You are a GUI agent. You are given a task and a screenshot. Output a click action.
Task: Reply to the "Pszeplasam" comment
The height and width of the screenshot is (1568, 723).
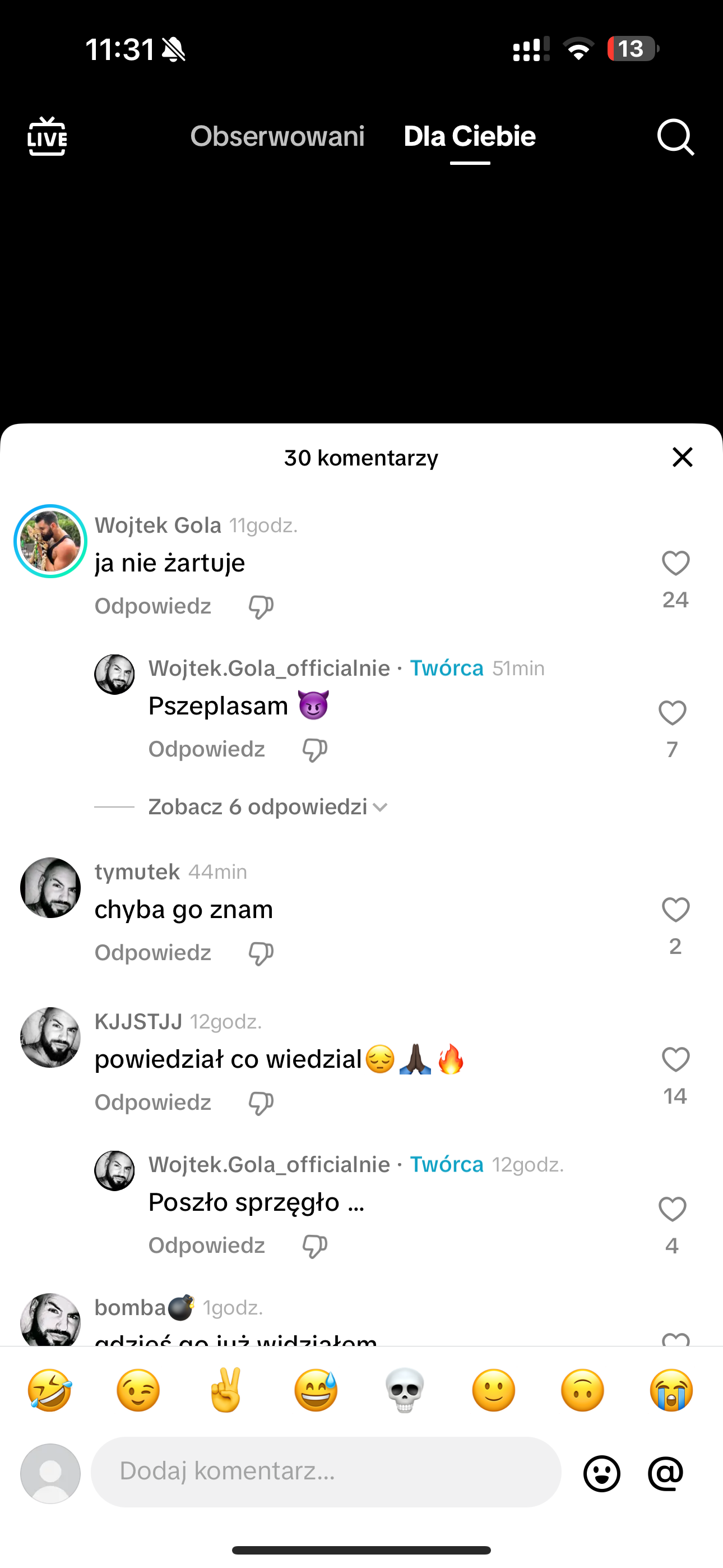(x=207, y=749)
